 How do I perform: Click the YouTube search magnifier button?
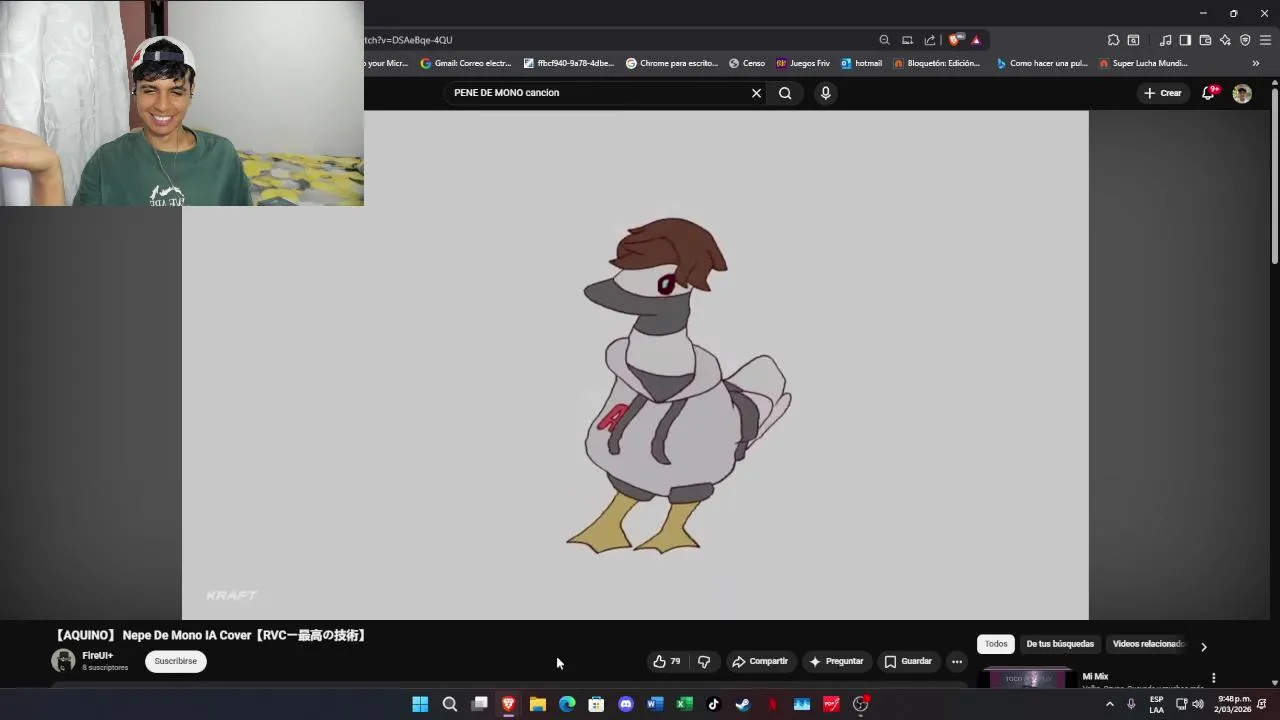(785, 93)
